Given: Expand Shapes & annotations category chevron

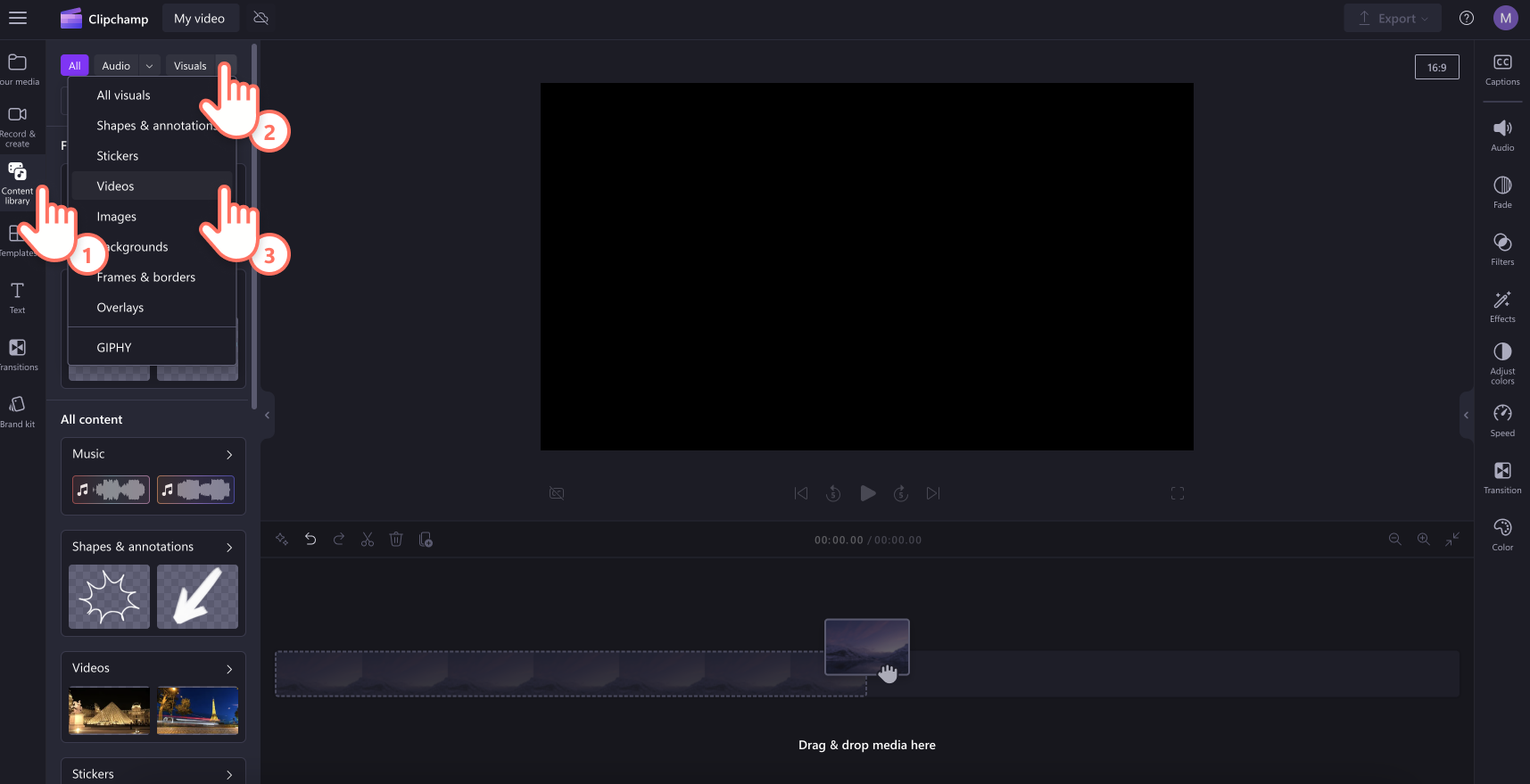Looking at the screenshot, I should [x=229, y=548].
